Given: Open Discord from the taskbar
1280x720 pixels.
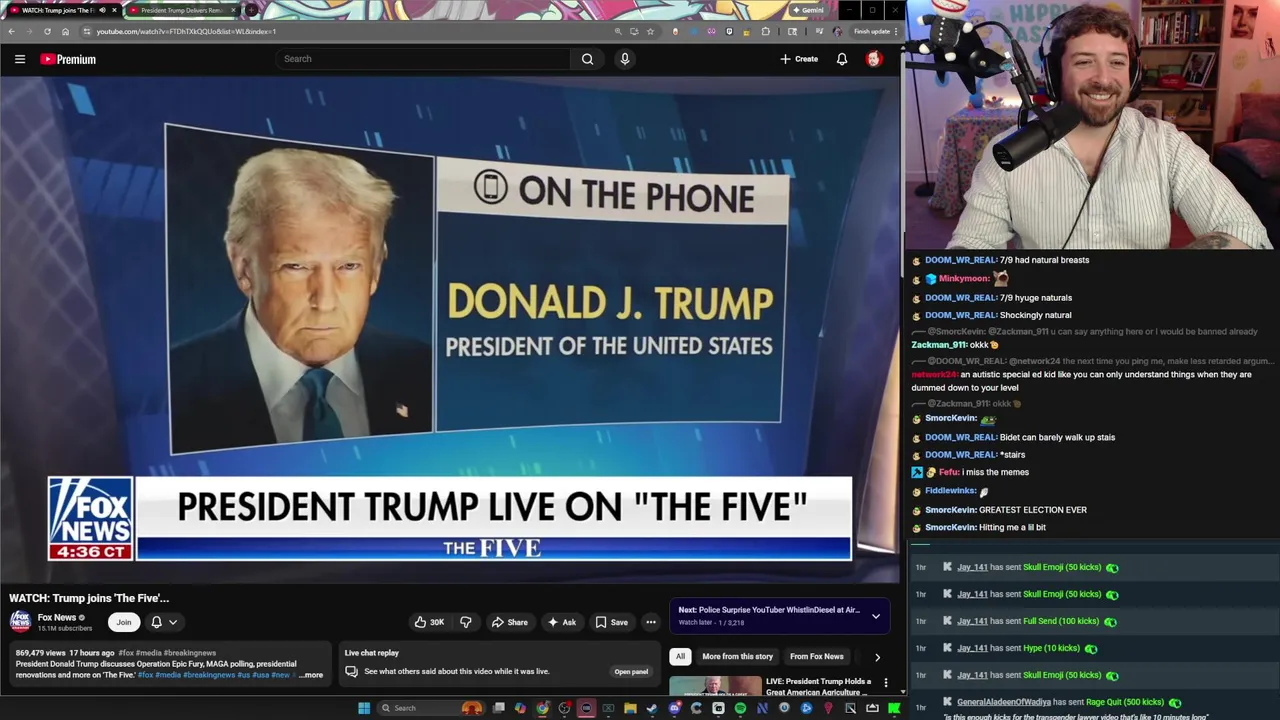Looking at the screenshot, I should pyautogui.click(x=675, y=708).
